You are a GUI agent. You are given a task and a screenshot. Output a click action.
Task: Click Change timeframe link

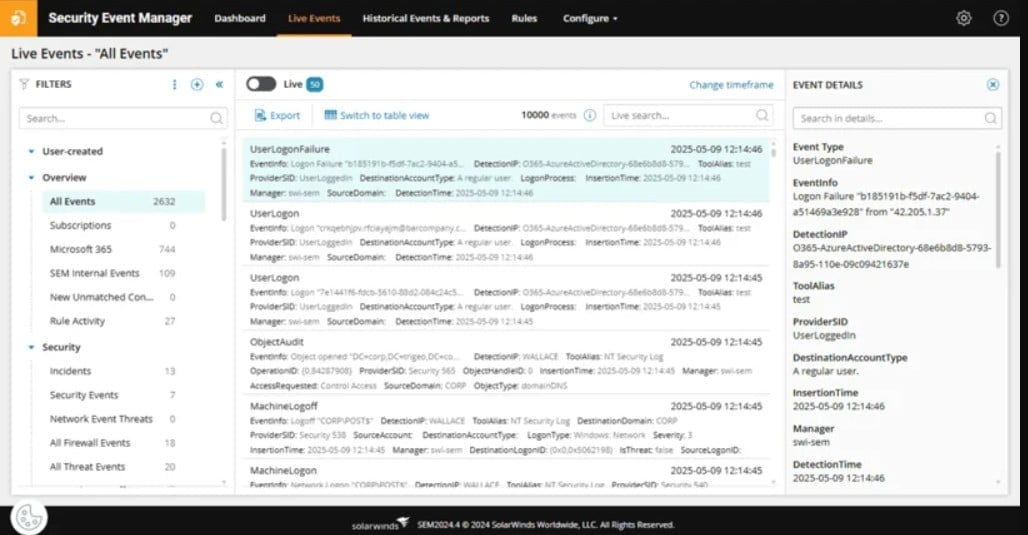(731, 85)
